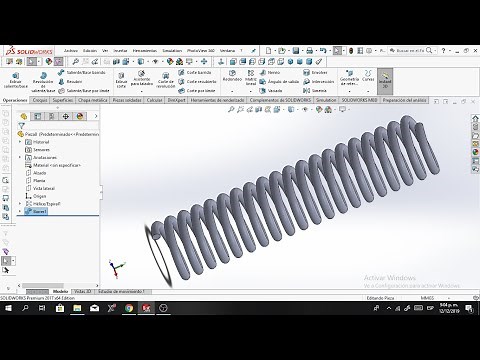Open the PropertyManager tab icon
Screen dimensions: 480x360
(x=37, y=116)
